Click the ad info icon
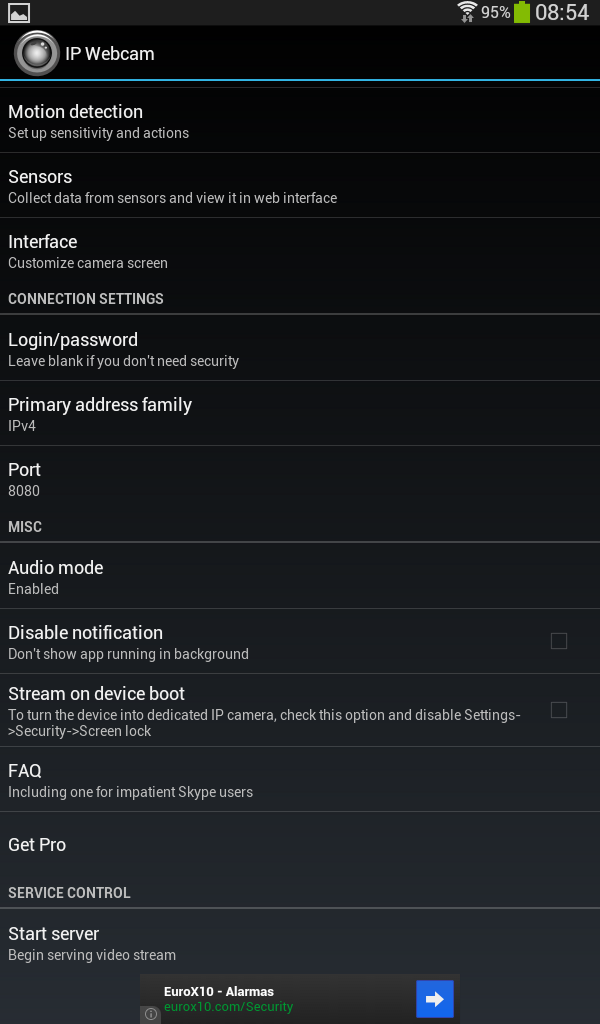 pos(151,1014)
